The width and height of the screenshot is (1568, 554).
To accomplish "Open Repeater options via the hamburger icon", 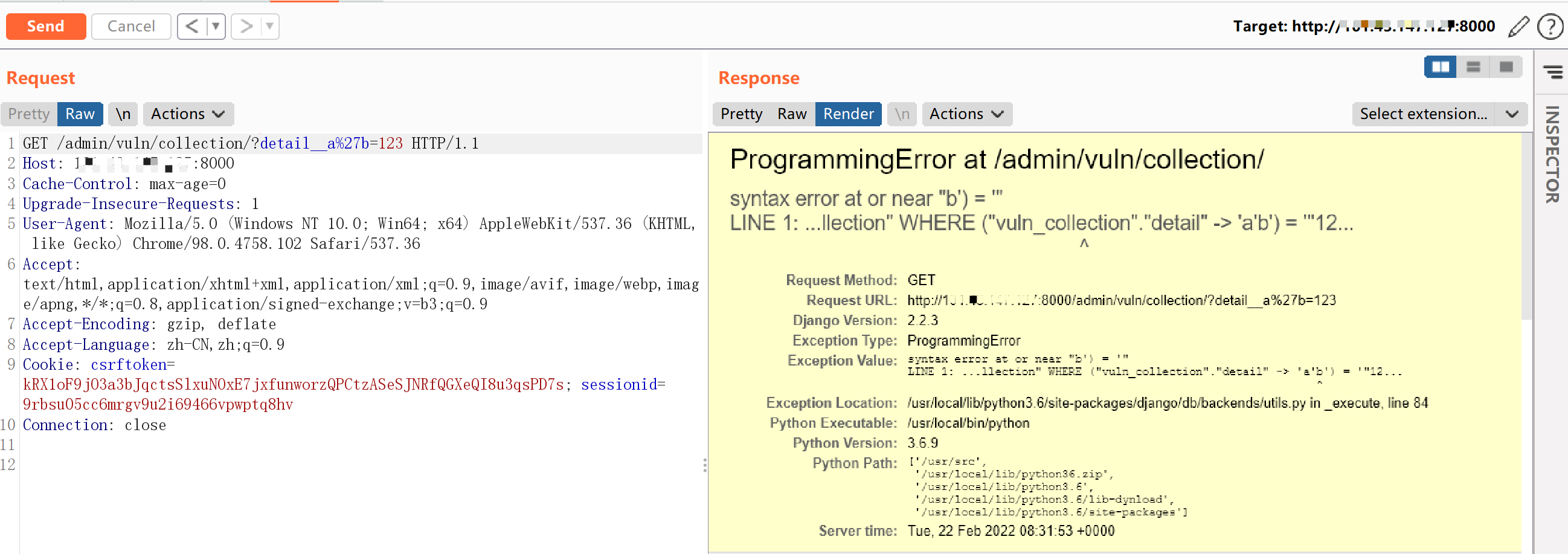I will (x=1552, y=72).
